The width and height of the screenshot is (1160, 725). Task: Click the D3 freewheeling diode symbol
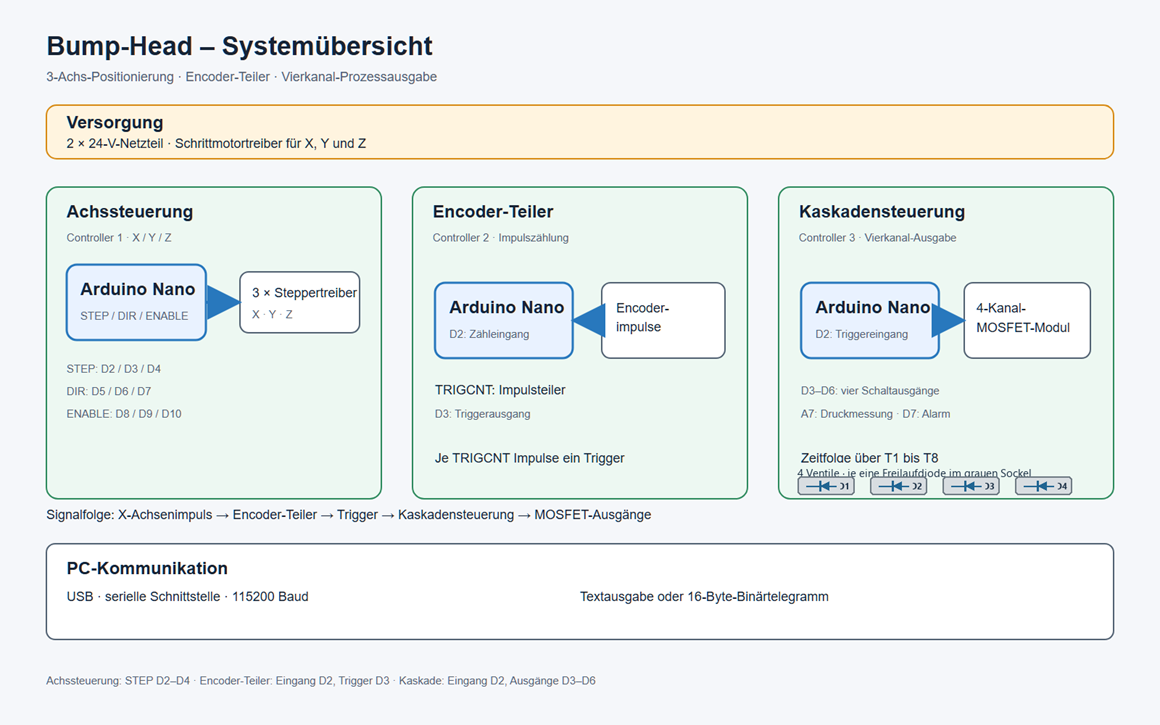(971, 486)
